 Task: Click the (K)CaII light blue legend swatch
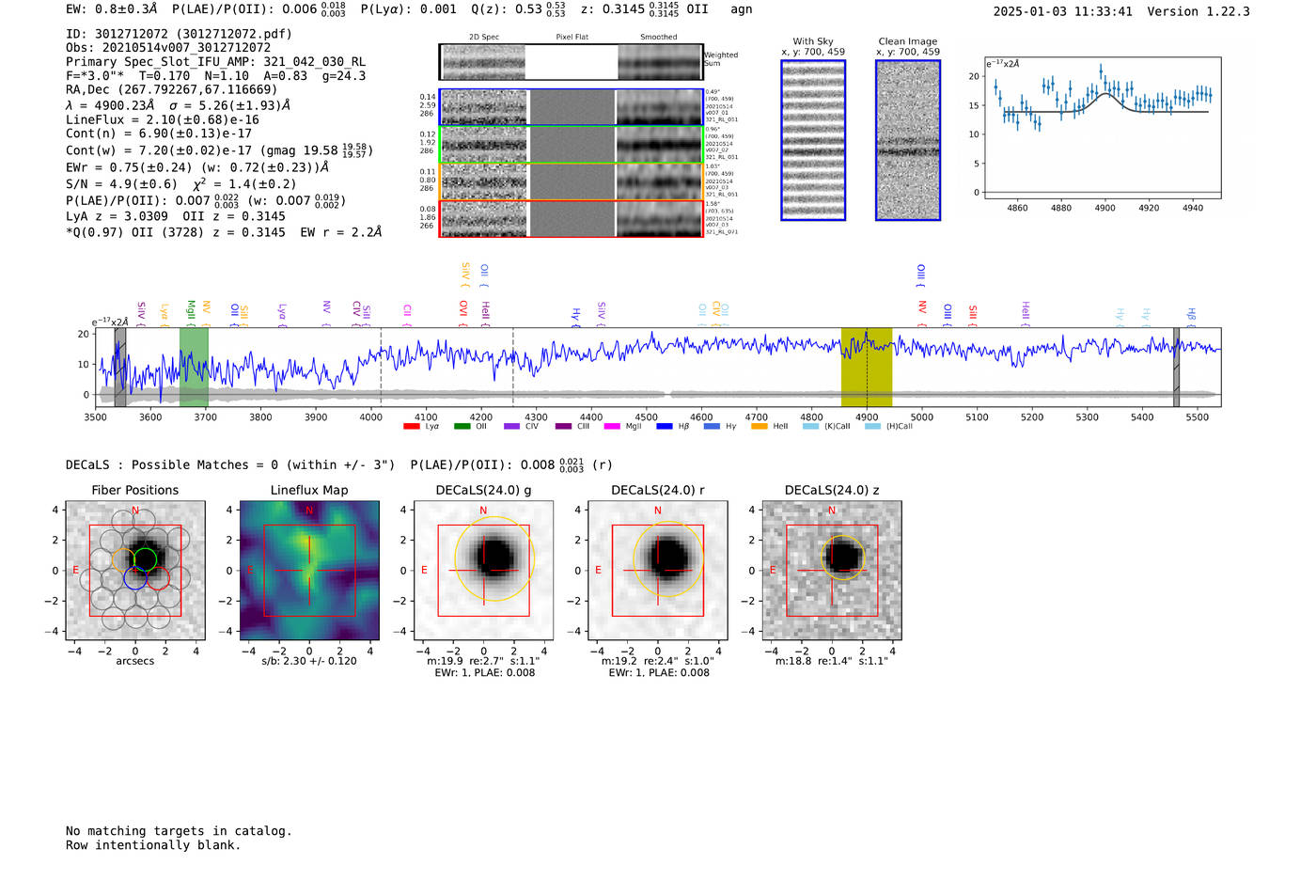point(810,427)
